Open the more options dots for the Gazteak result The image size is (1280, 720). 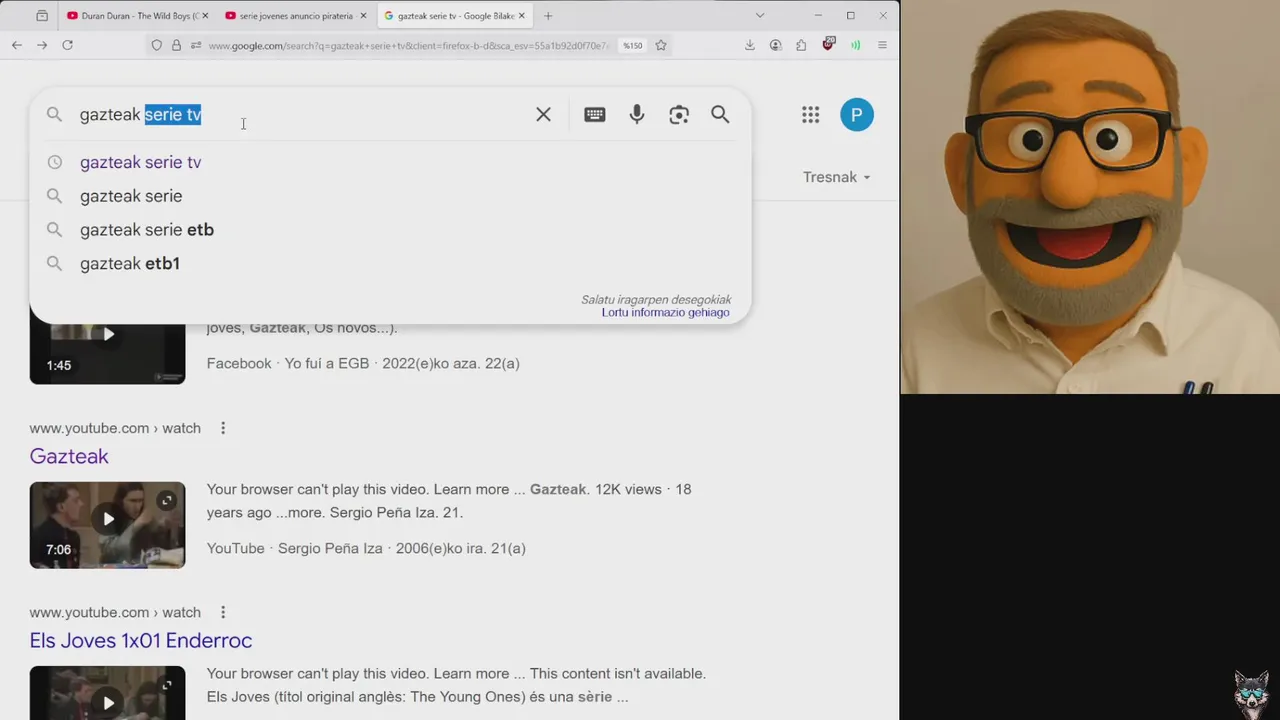pyautogui.click(x=223, y=428)
